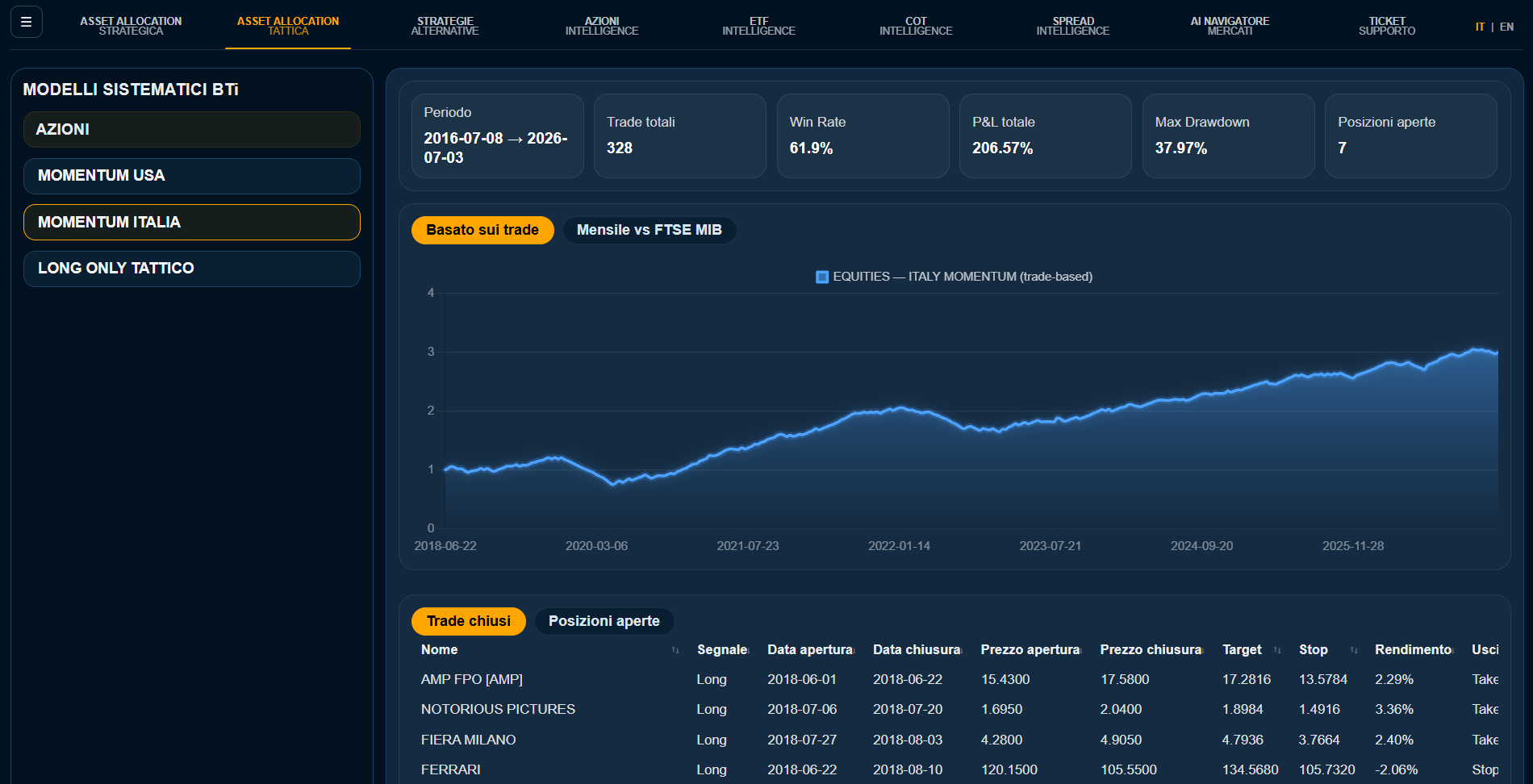Click the NOTORIOUS PICTURES row name
This screenshot has height=784, width=1533.
[x=498, y=710]
